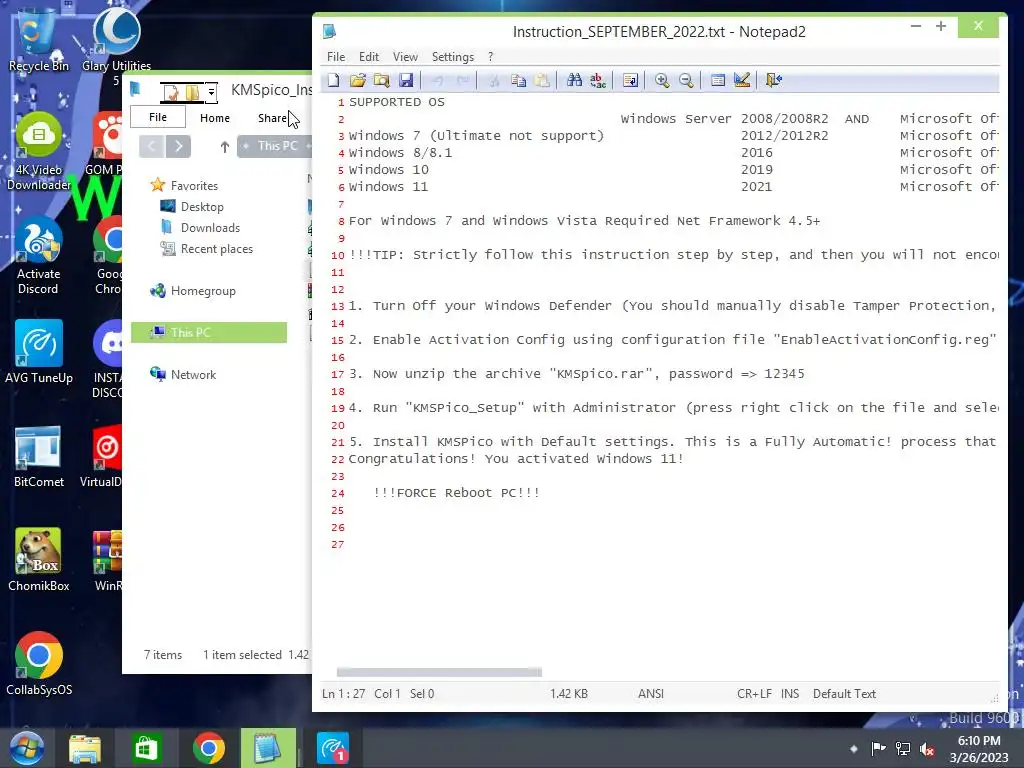
Task: Switch to Share tab in Explorer window
Action: click(x=272, y=118)
